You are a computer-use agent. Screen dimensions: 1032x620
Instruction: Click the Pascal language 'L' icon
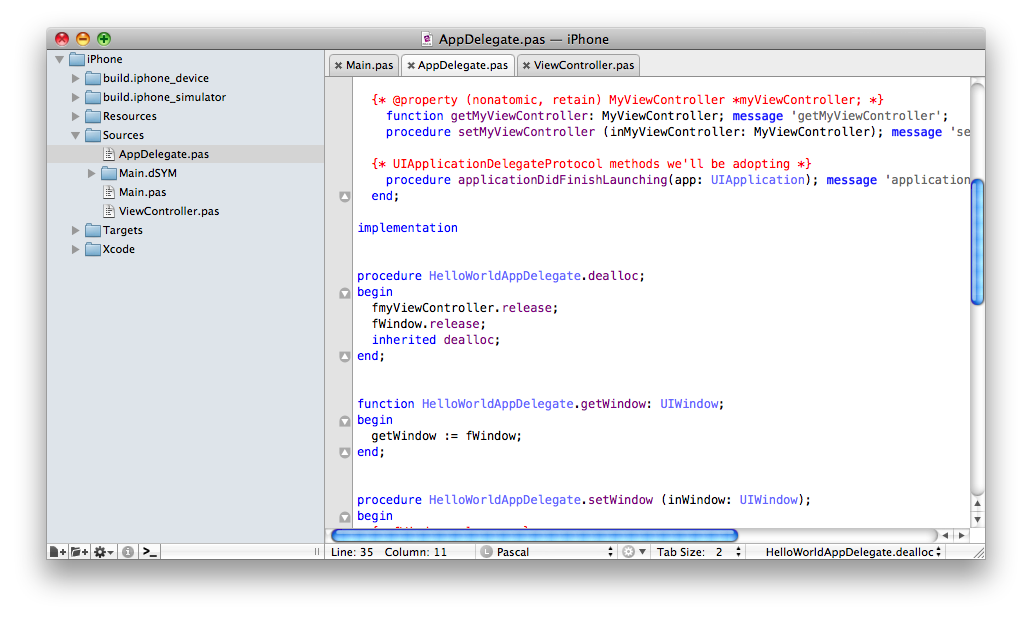(486, 552)
